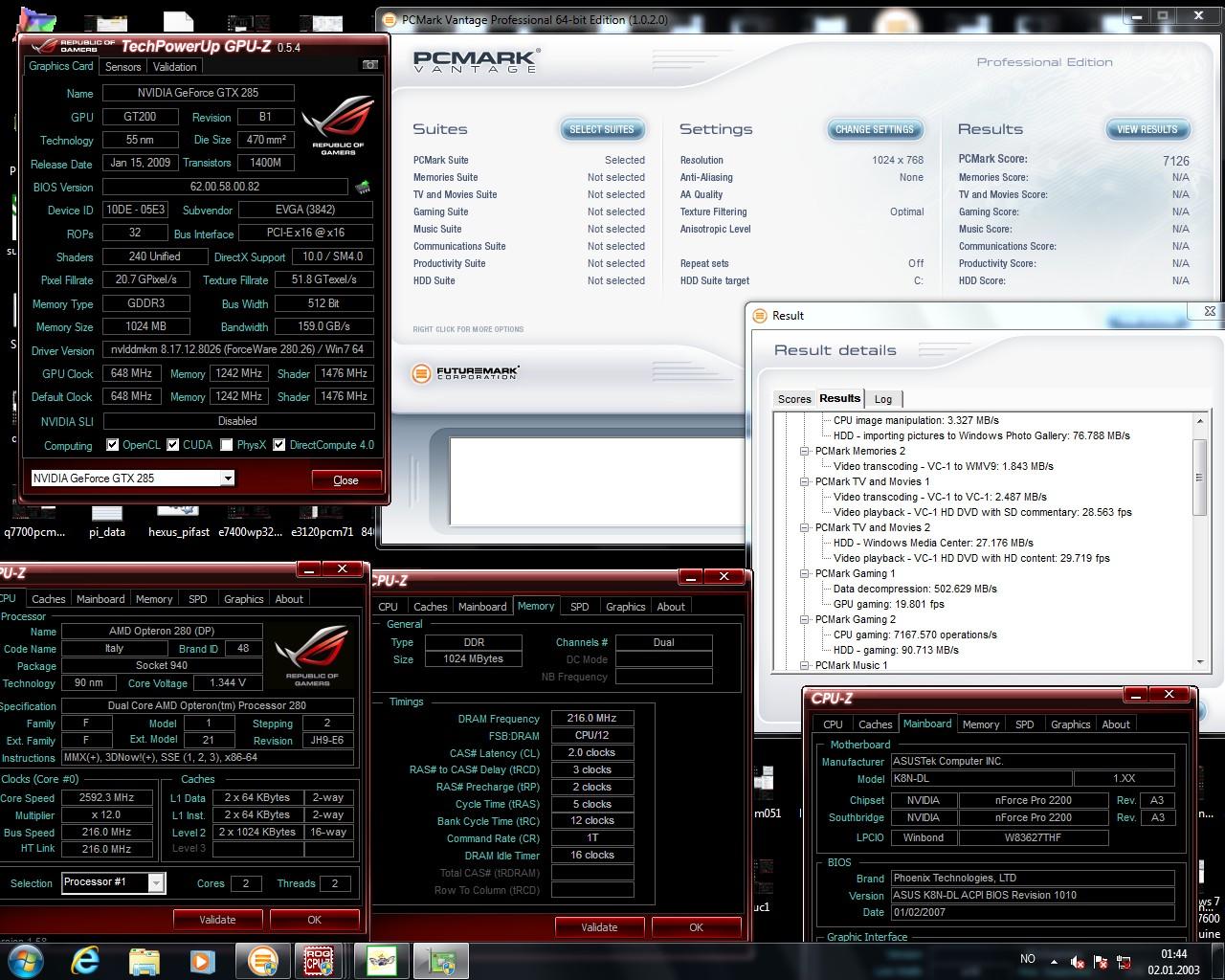Click the PCMark Suite 'Selected' row
The image size is (1225, 980).
pyautogui.click(x=528, y=160)
